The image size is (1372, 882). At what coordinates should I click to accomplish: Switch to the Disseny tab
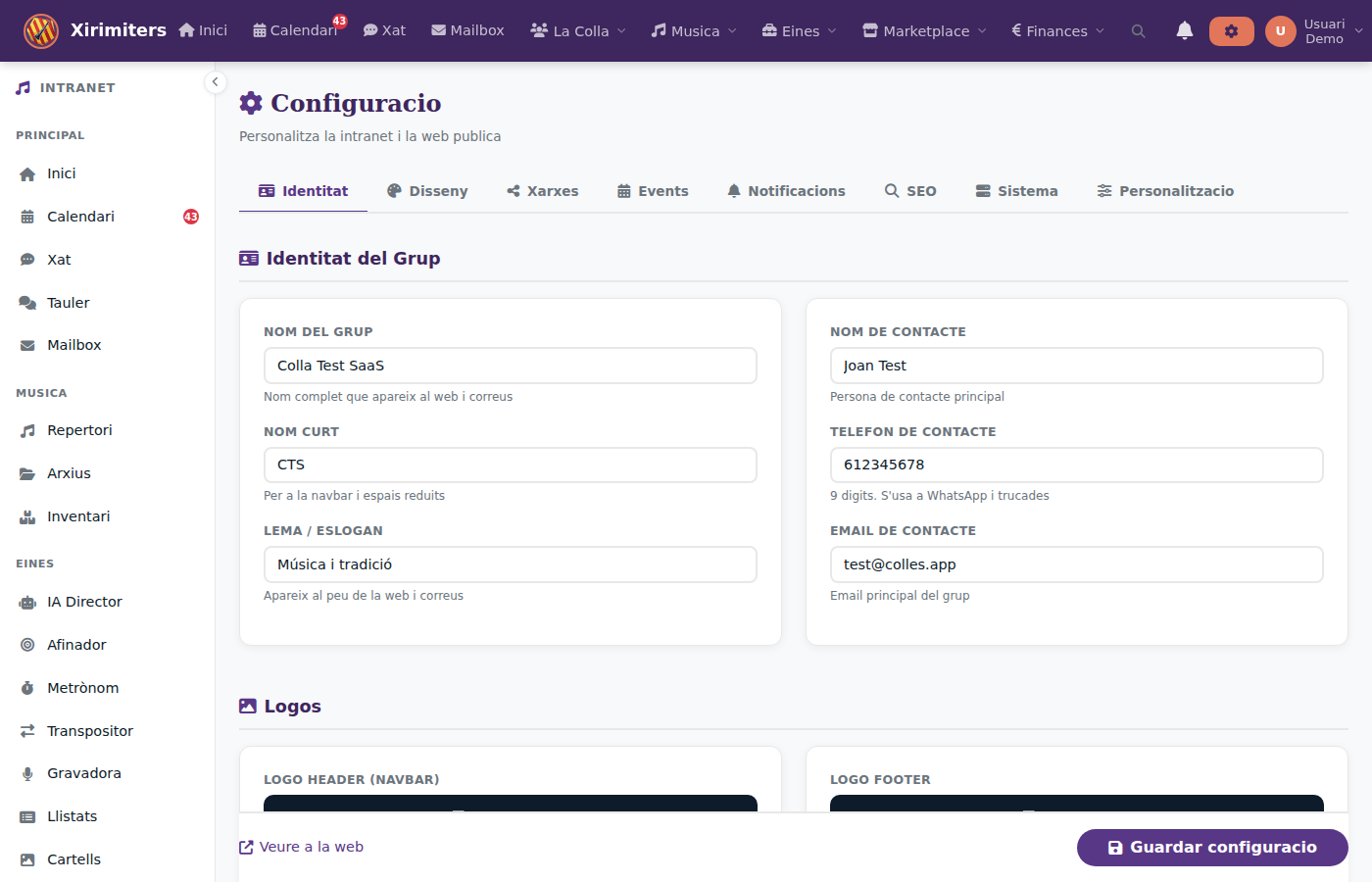tap(427, 190)
